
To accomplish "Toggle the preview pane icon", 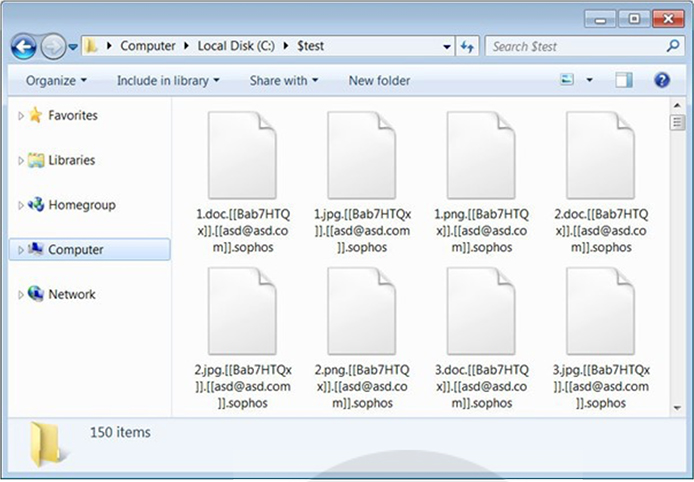I will click(624, 80).
